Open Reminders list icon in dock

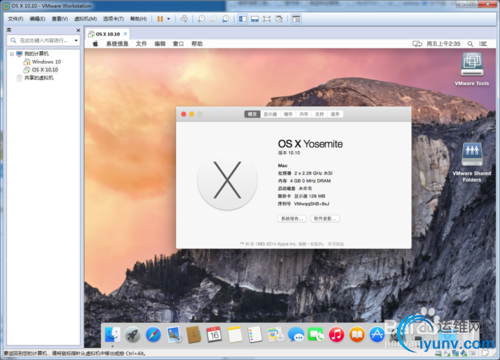point(255,335)
